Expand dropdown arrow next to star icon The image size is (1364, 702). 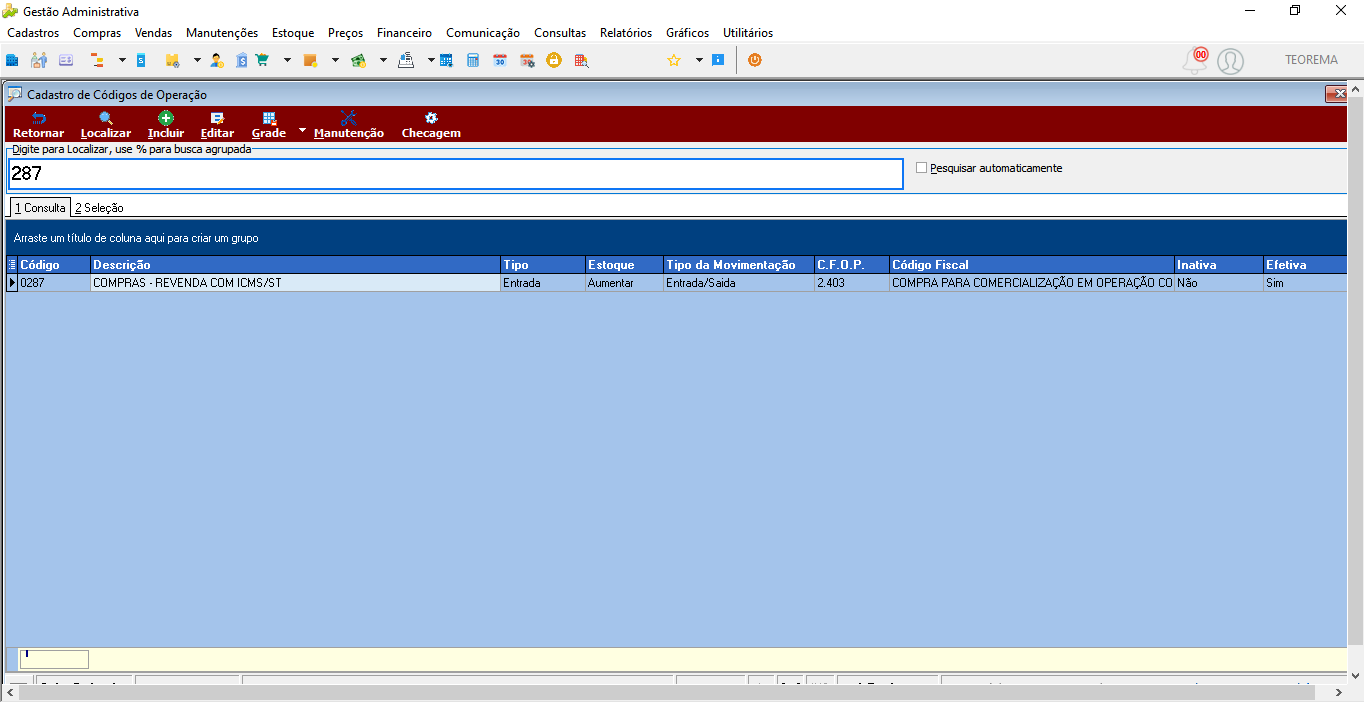[x=699, y=60]
